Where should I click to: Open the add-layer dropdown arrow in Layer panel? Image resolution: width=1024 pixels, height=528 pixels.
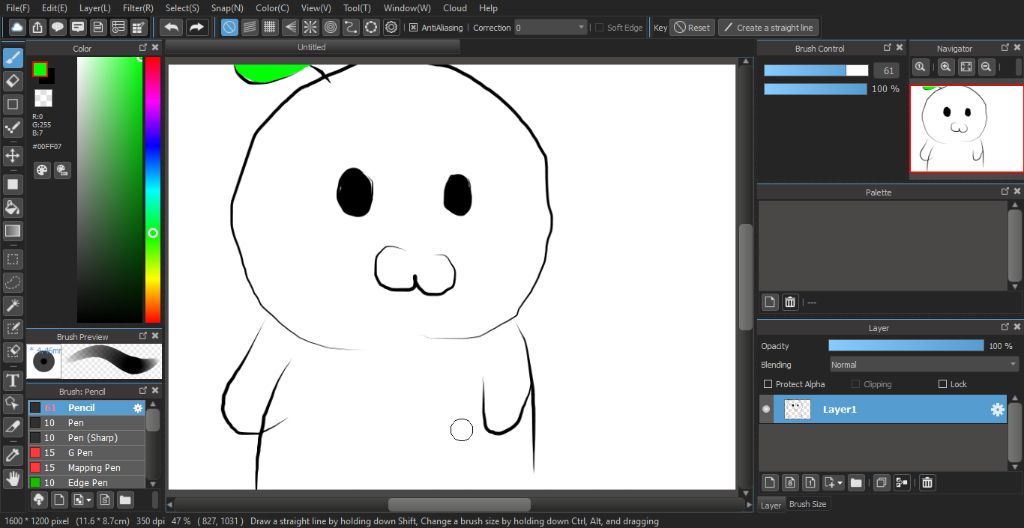840,483
